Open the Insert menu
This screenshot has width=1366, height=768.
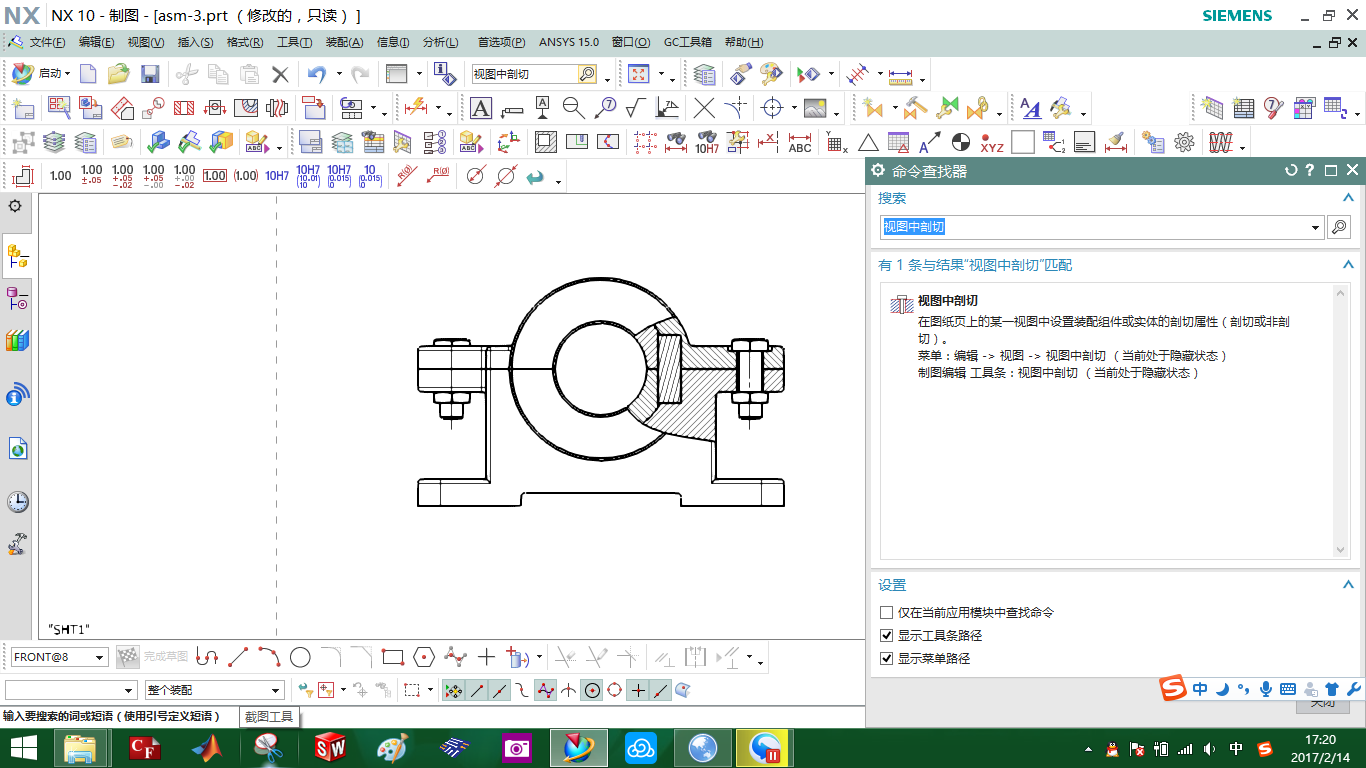click(x=195, y=42)
